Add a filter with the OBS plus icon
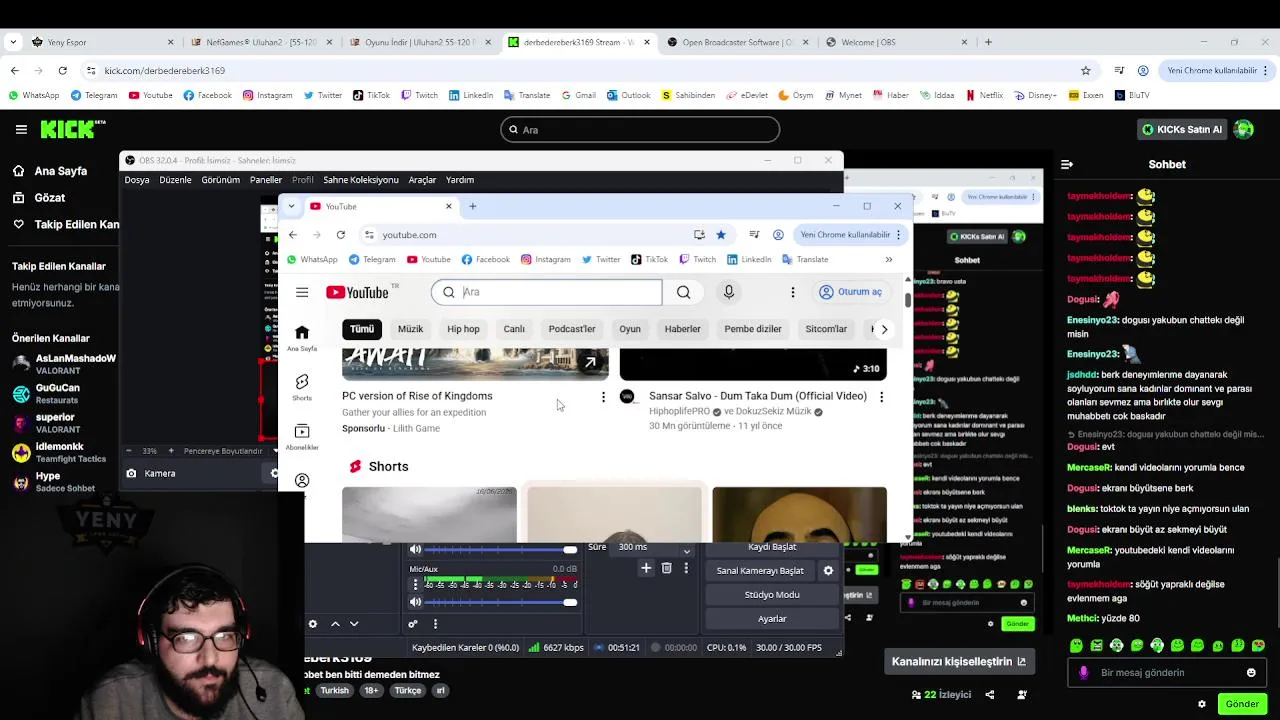Viewport: 1280px width, 720px height. [646, 568]
